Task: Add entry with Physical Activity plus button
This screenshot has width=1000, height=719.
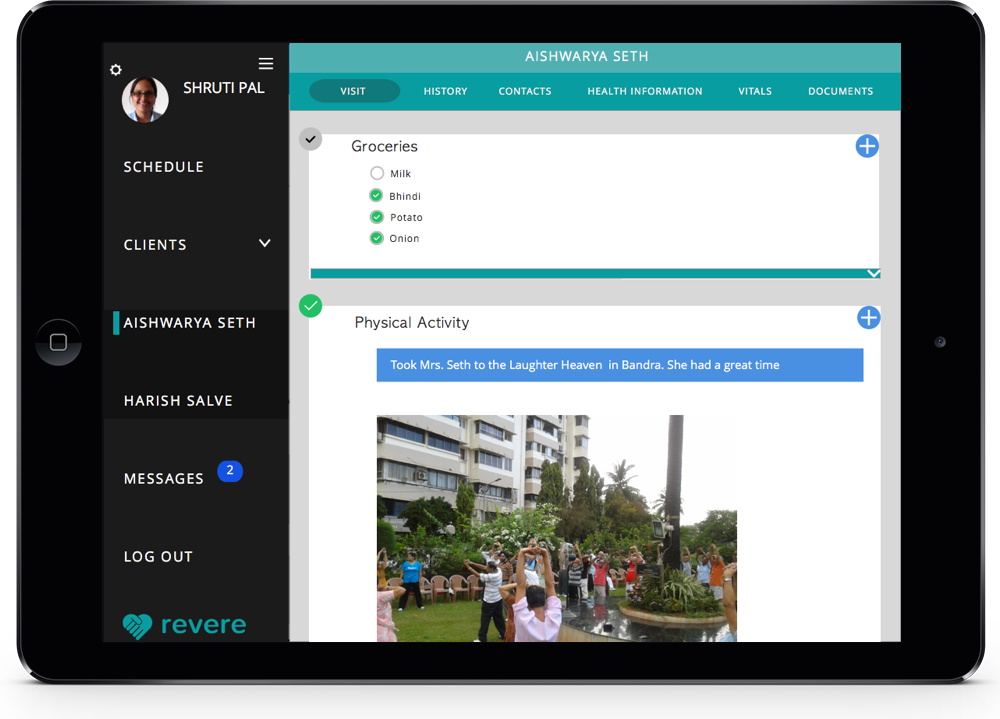Action: [869, 318]
